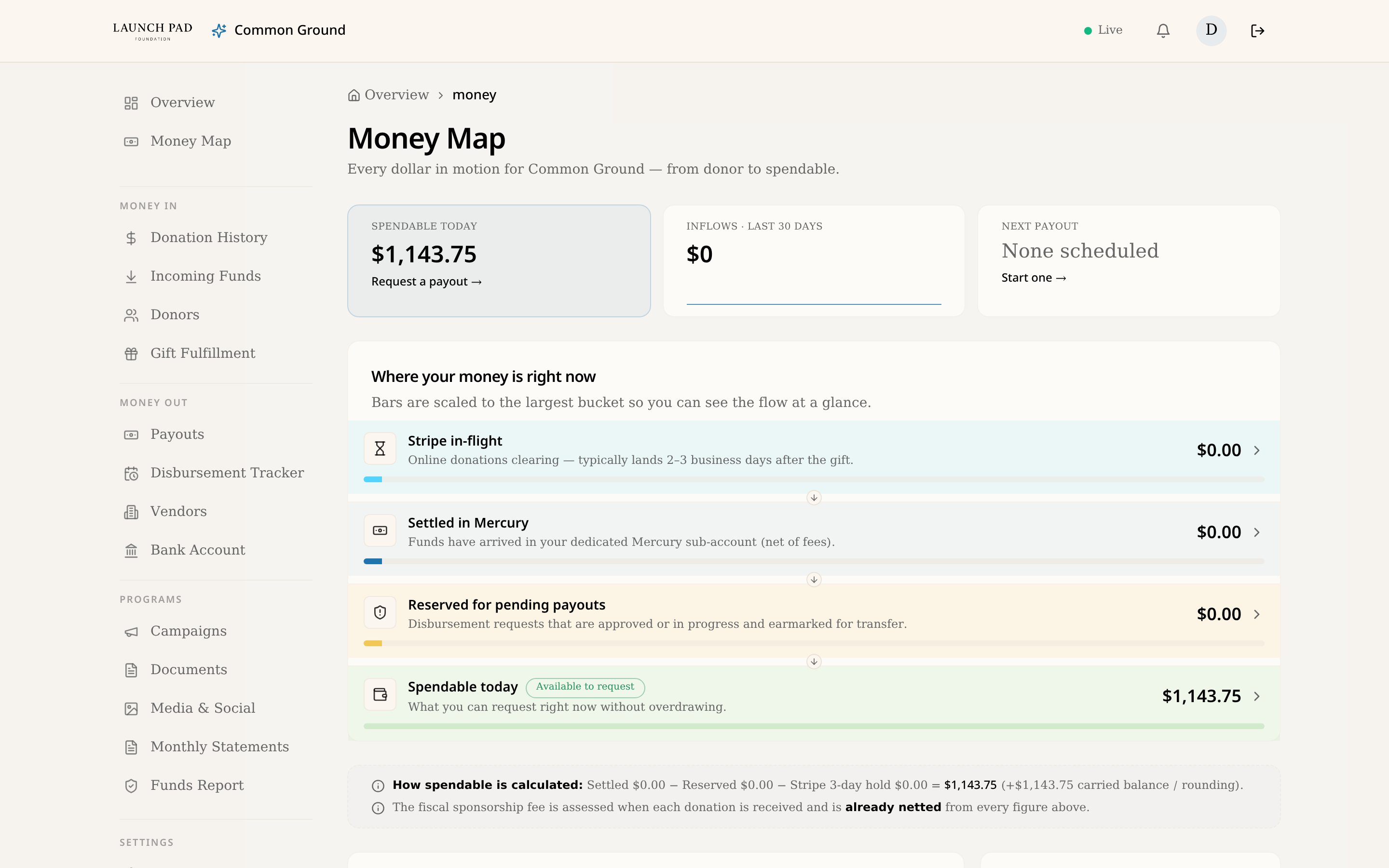Viewport: 1389px width, 868px height.
Task: Click info icon beside How spendable is calculated
Action: coord(378,786)
